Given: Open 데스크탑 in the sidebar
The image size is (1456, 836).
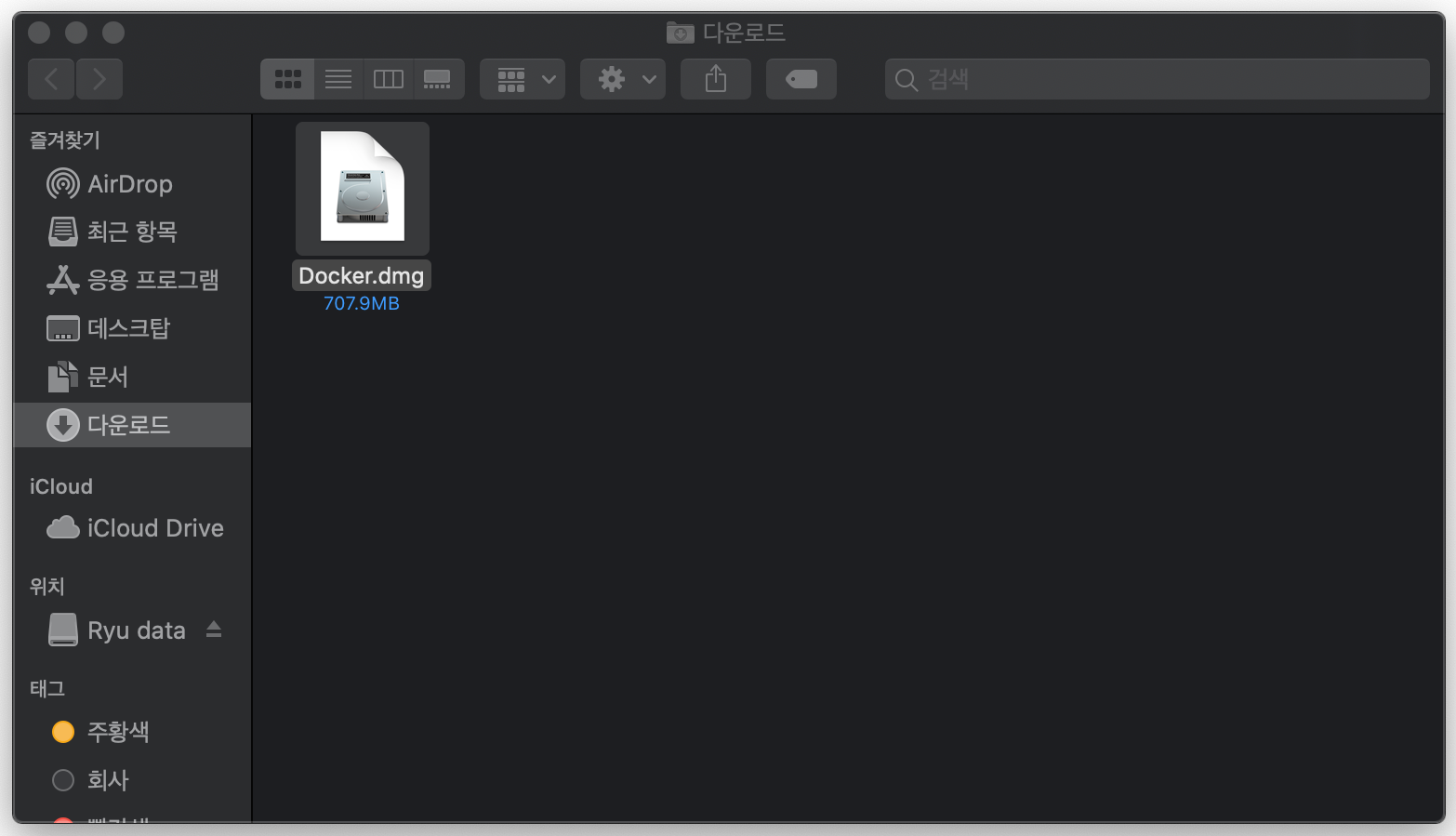Looking at the screenshot, I should 132,328.
